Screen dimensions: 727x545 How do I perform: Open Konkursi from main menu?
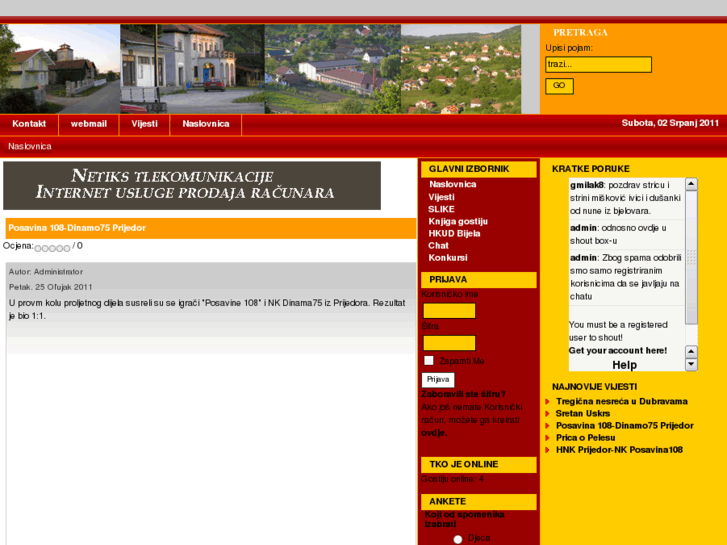(x=448, y=257)
